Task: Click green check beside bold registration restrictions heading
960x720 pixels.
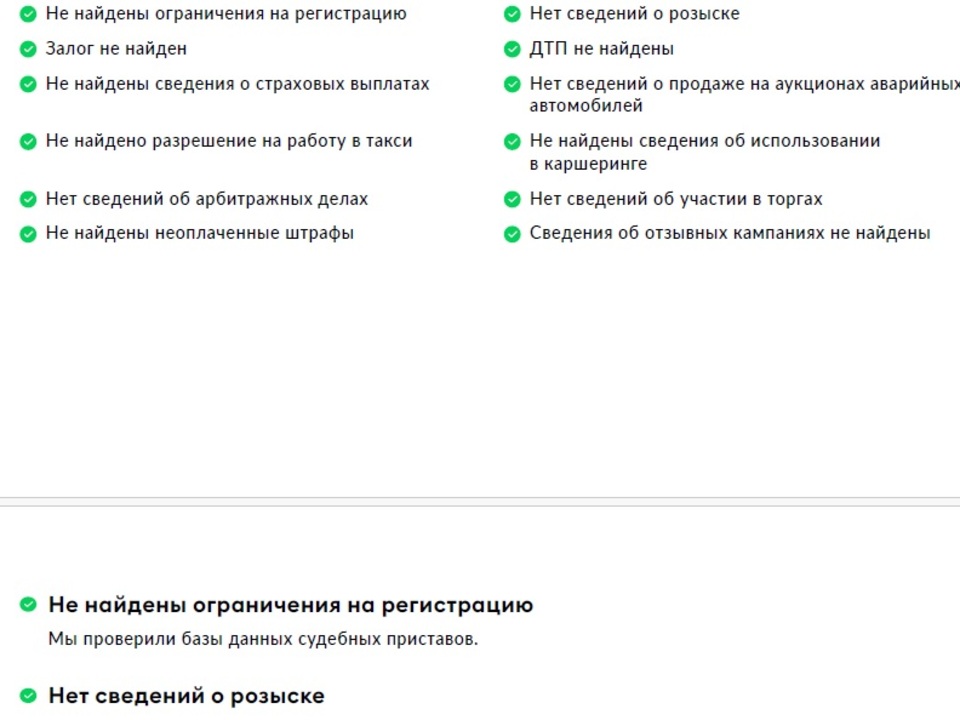Action: coord(28,605)
